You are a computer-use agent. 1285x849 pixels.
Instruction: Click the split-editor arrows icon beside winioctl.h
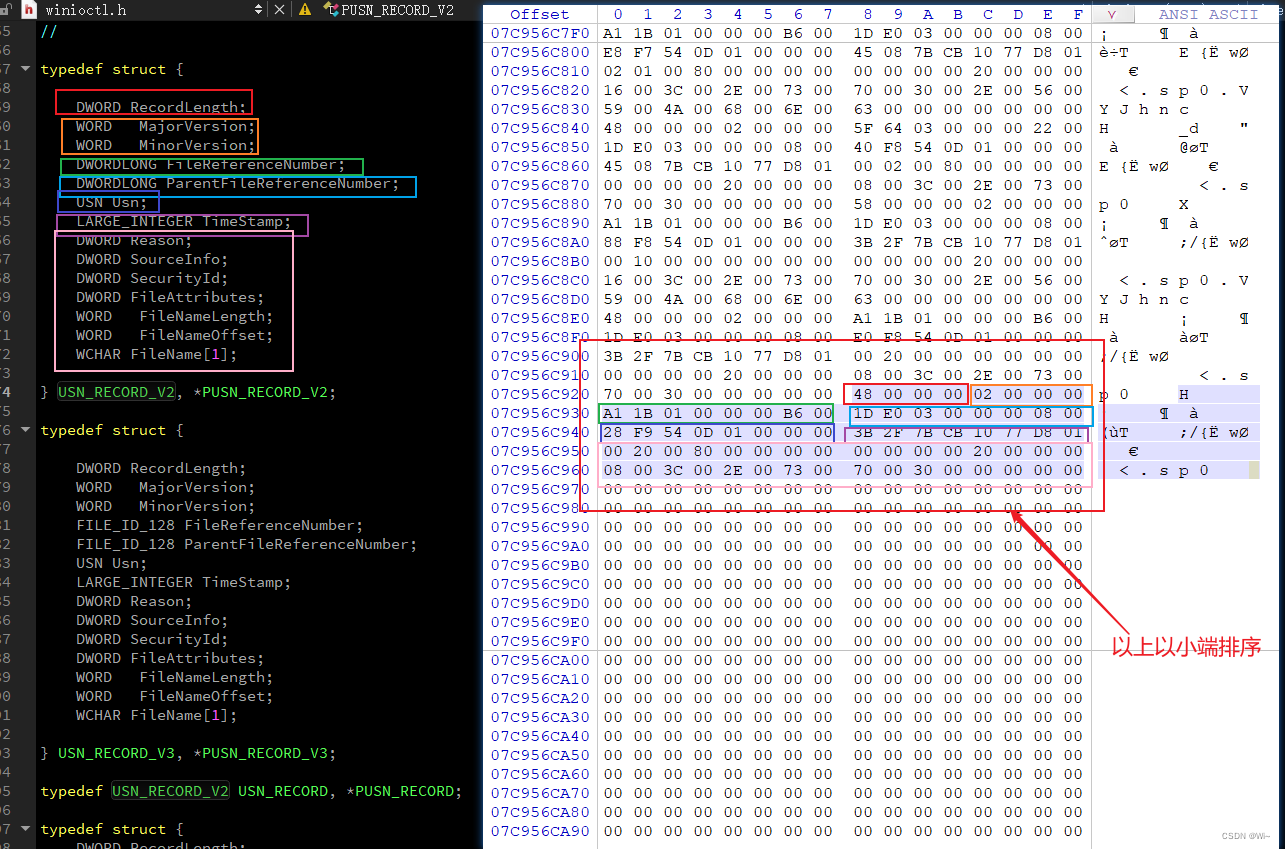coord(258,9)
